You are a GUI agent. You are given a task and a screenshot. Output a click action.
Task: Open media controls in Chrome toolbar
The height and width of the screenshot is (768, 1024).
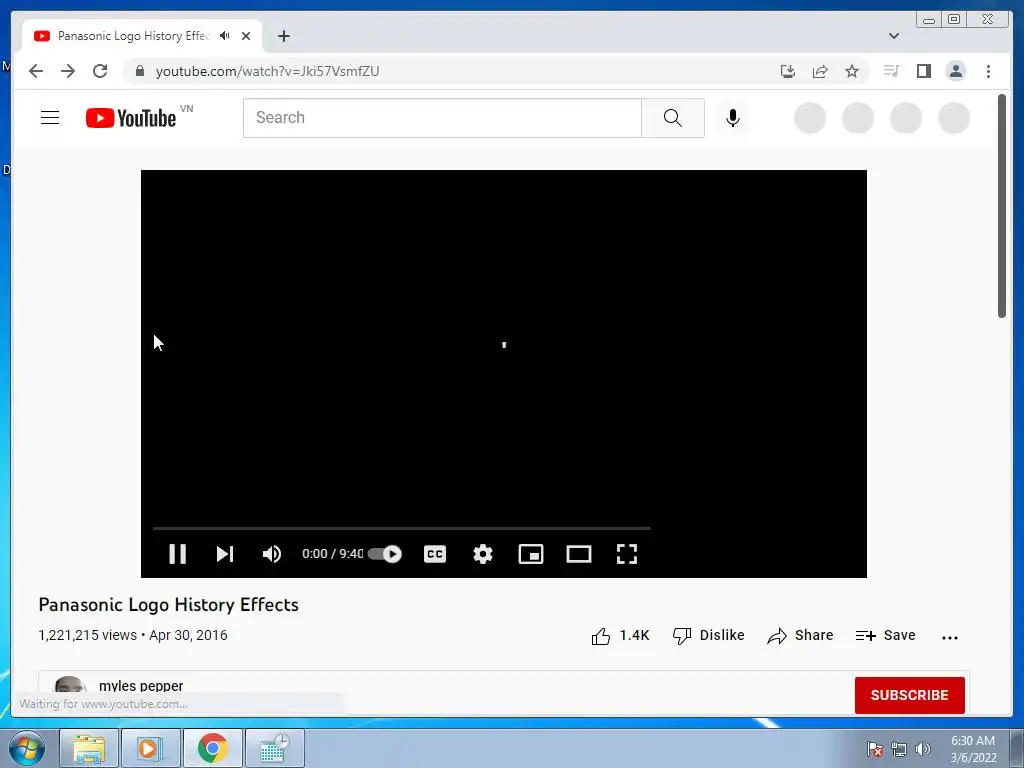891,71
